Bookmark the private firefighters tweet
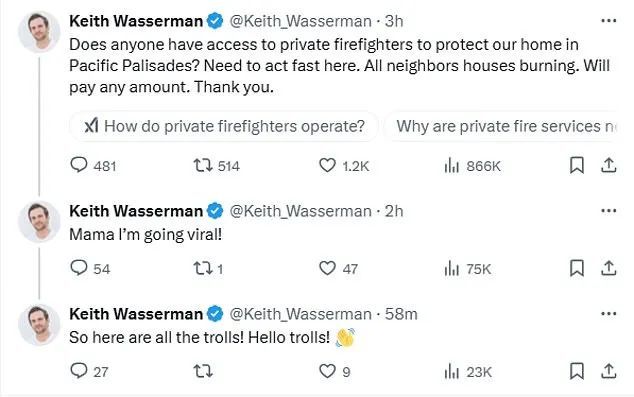 point(577,166)
